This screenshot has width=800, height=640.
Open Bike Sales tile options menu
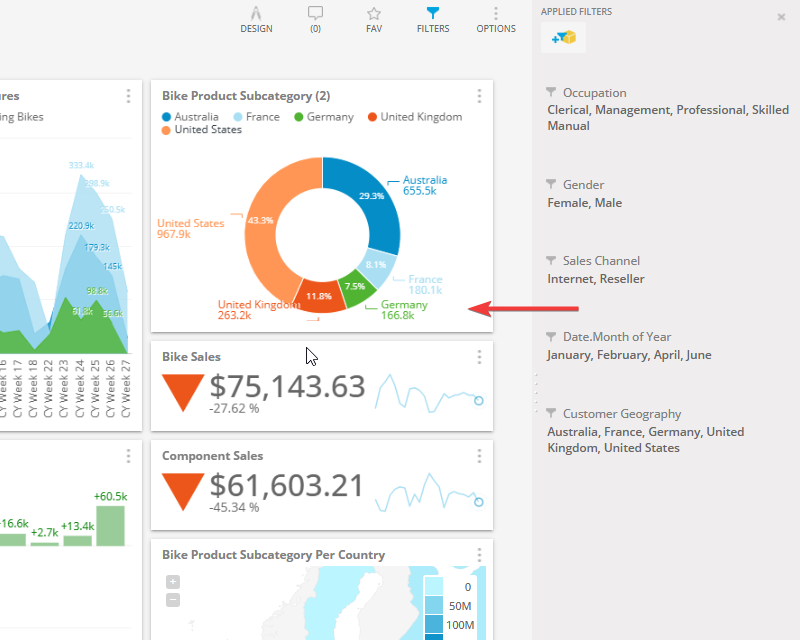tap(479, 357)
